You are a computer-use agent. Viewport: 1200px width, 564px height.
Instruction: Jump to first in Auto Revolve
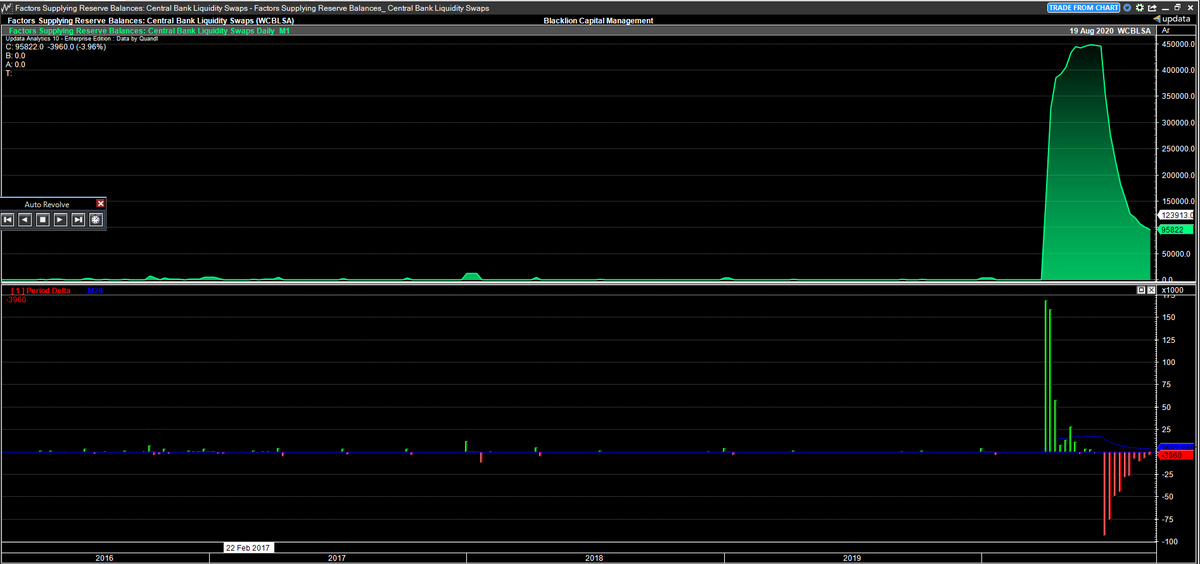(7, 219)
